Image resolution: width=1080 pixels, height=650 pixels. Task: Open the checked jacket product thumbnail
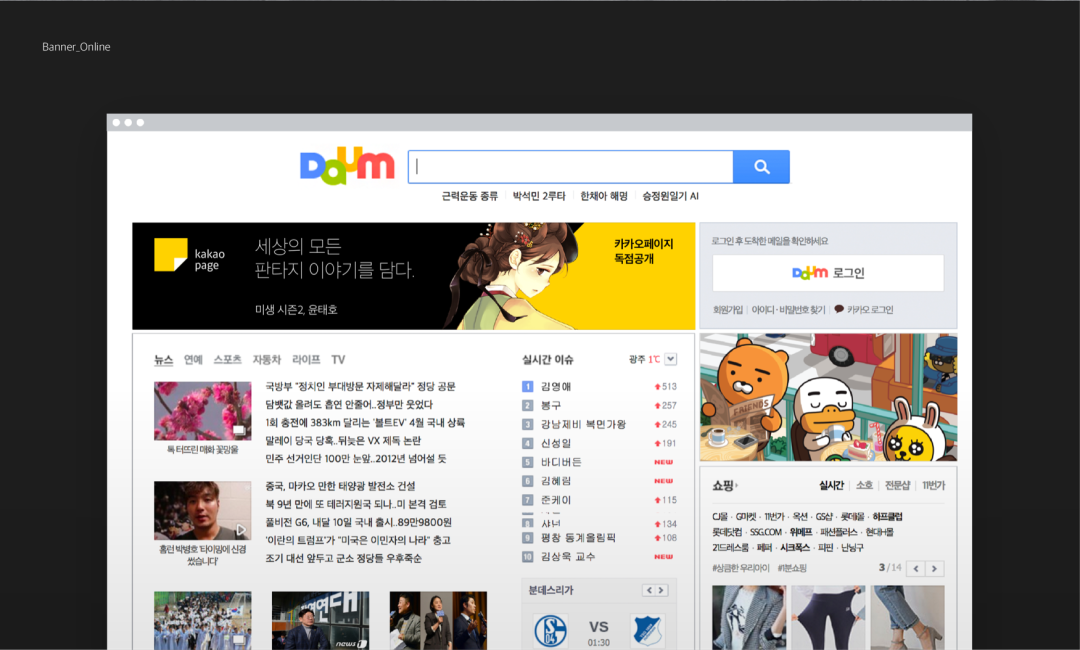(x=749, y=618)
